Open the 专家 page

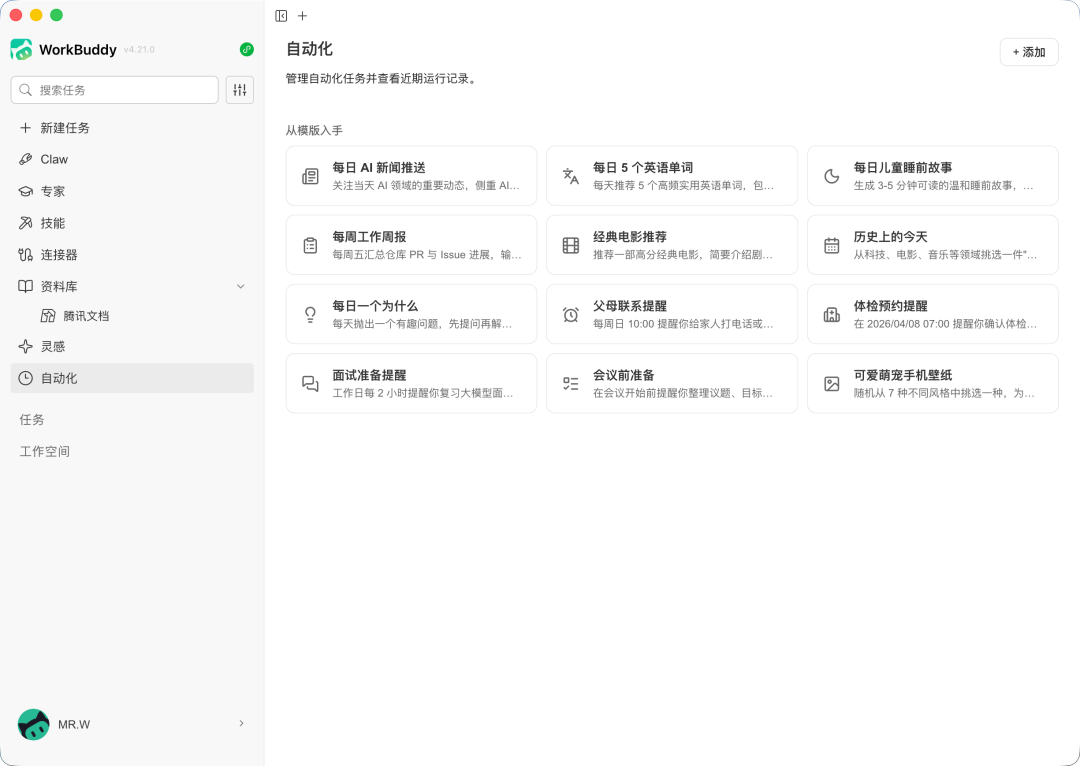(x=132, y=192)
